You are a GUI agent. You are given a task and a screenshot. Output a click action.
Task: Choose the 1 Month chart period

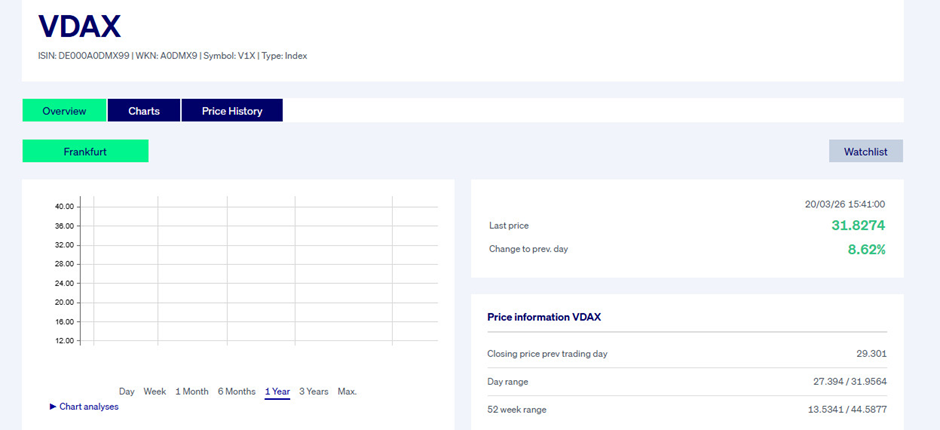tap(192, 391)
